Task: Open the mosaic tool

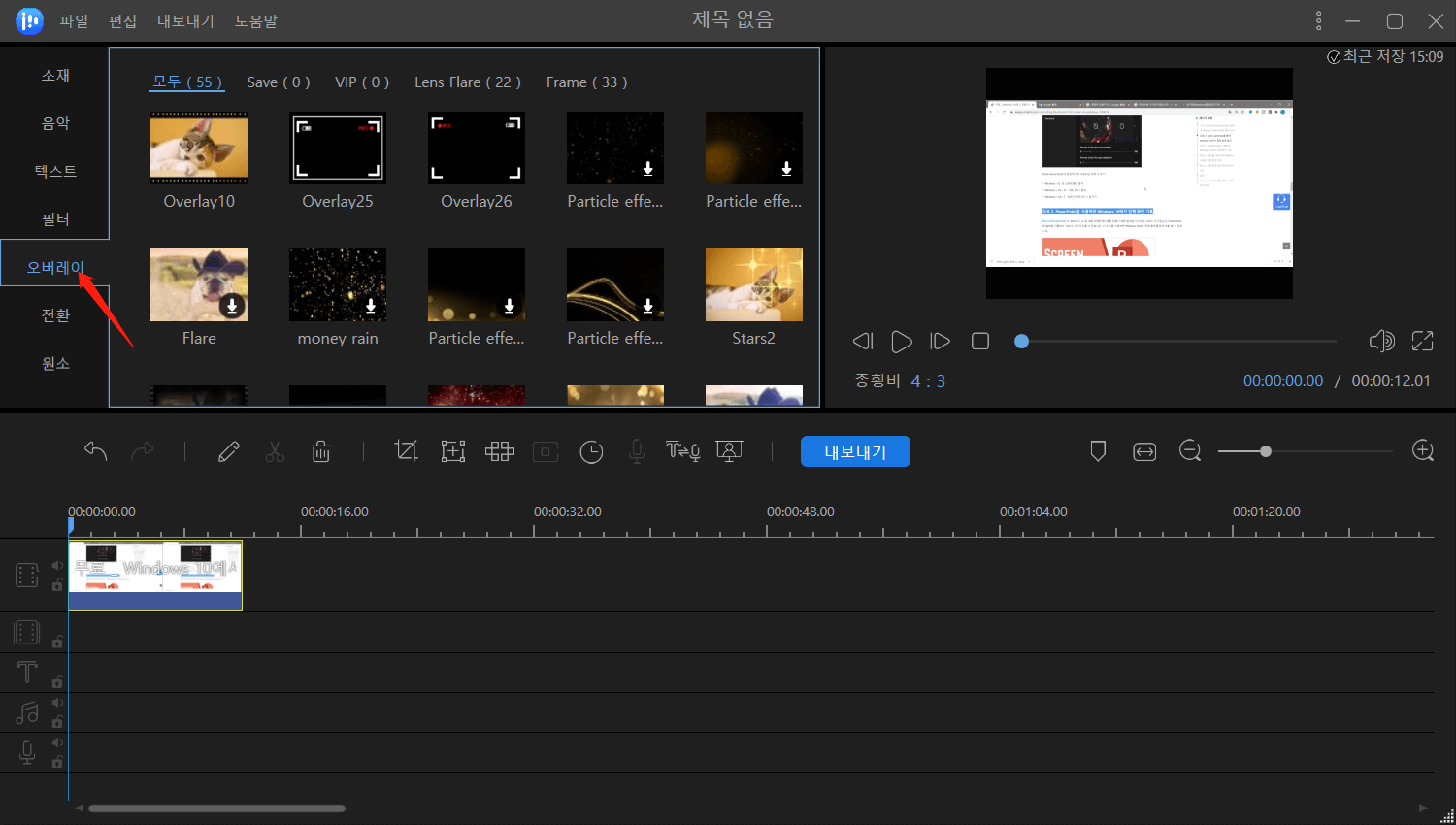Action: 500,451
